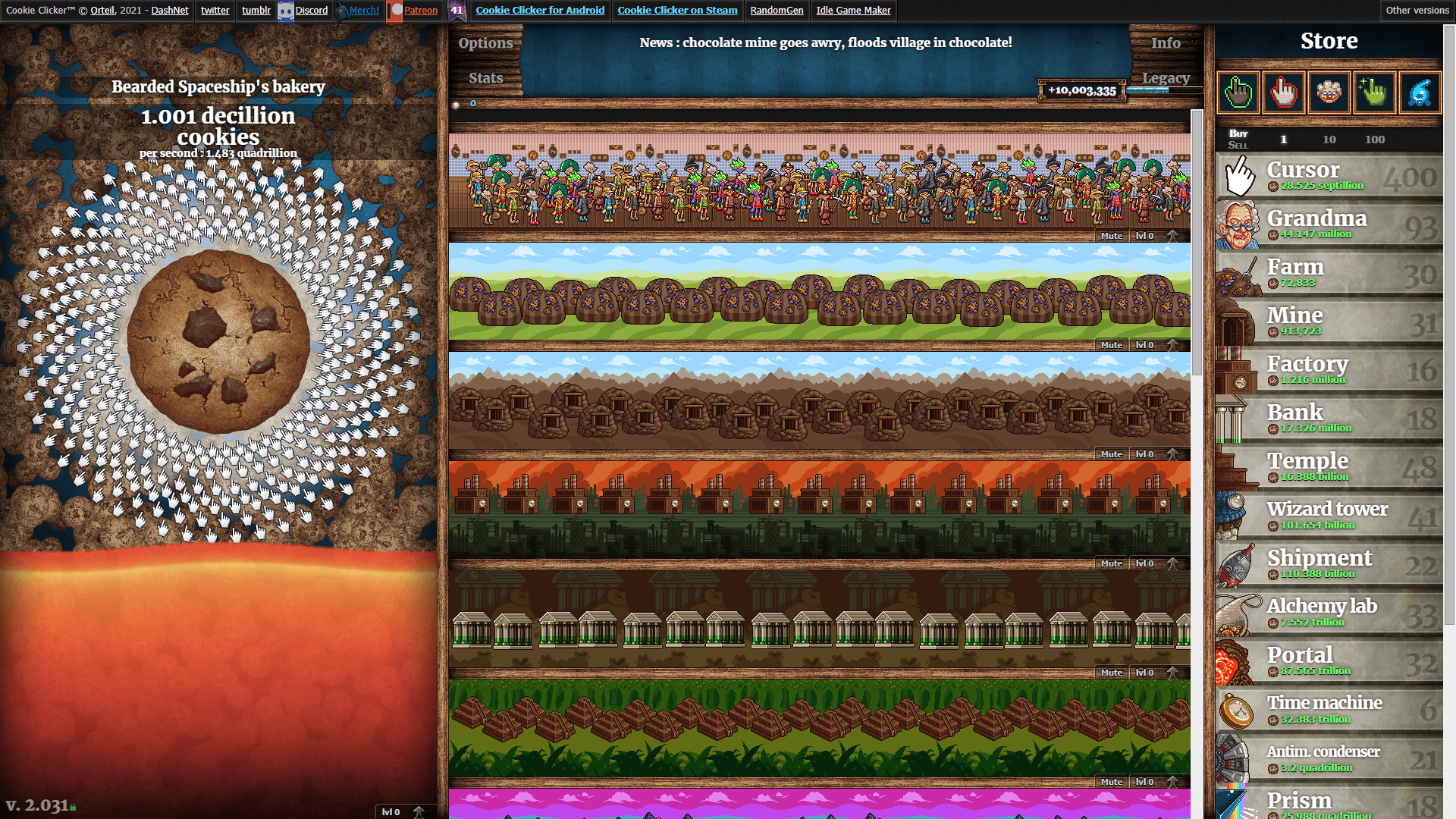Click the Legacy button
The image size is (1456, 819).
1165,78
